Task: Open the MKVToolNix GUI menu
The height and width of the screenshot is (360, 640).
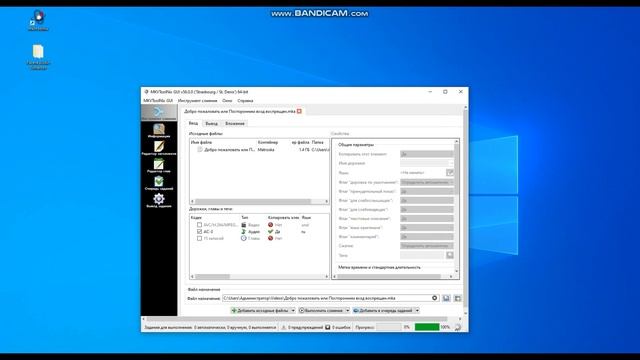Action: point(158,100)
